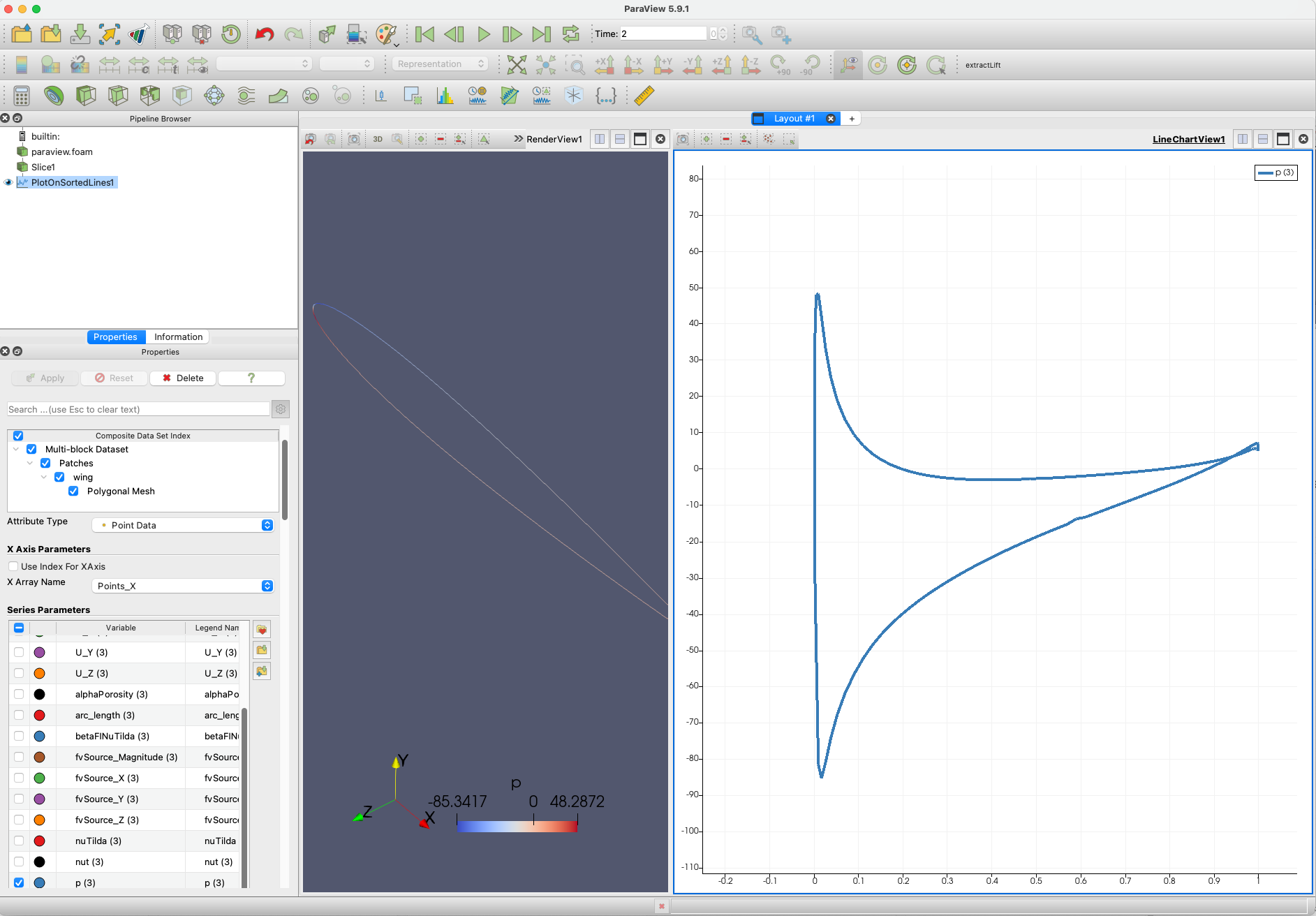Switch to the Properties tab
Viewport: 1316px width, 916px height.
point(115,337)
